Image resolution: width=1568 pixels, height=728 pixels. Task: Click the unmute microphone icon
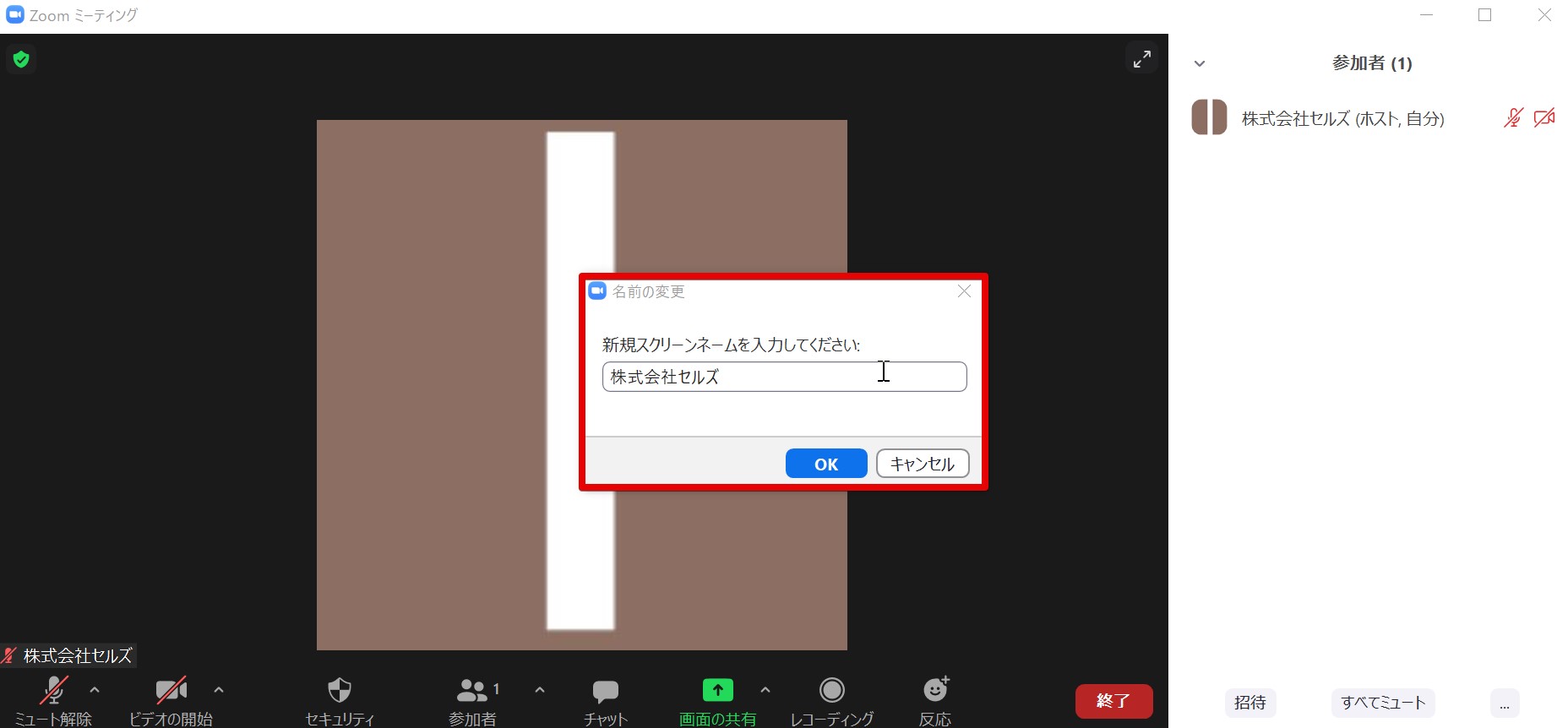[x=53, y=690]
